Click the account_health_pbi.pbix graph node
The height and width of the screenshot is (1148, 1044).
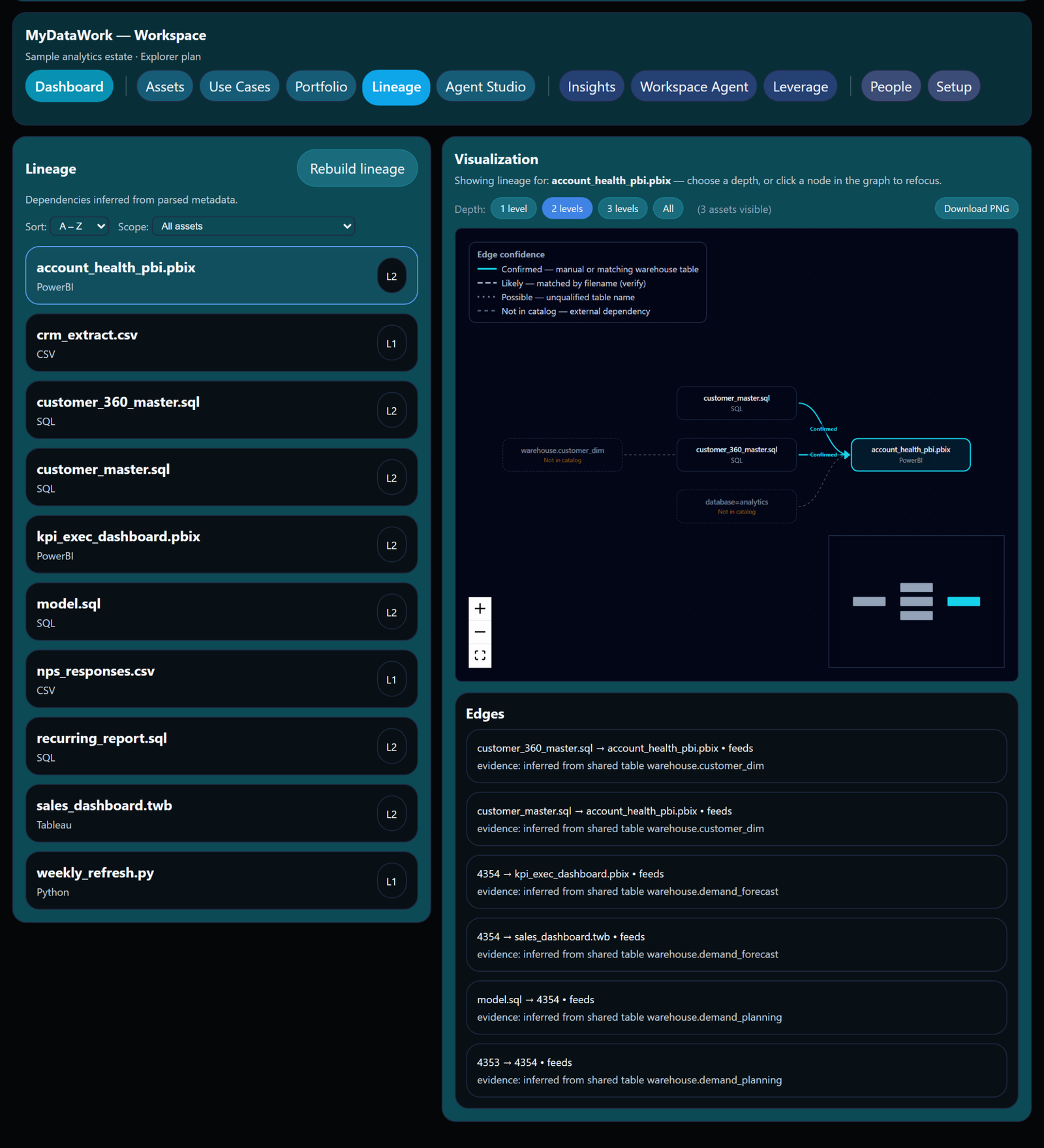910,454
